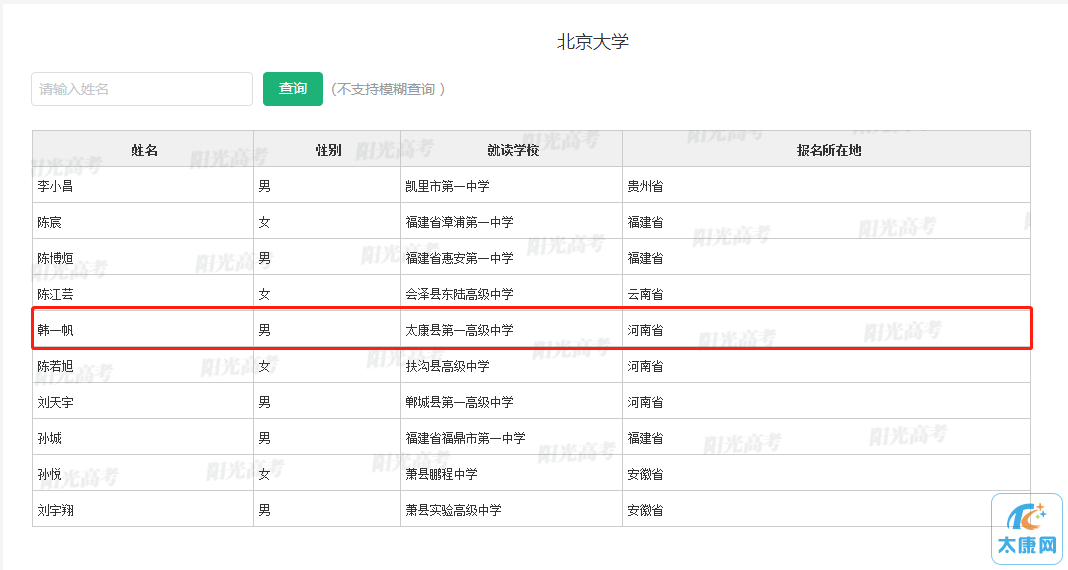Click gender 男 in 陈博烜's row
The width and height of the screenshot is (1068, 570).
(264, 258)
